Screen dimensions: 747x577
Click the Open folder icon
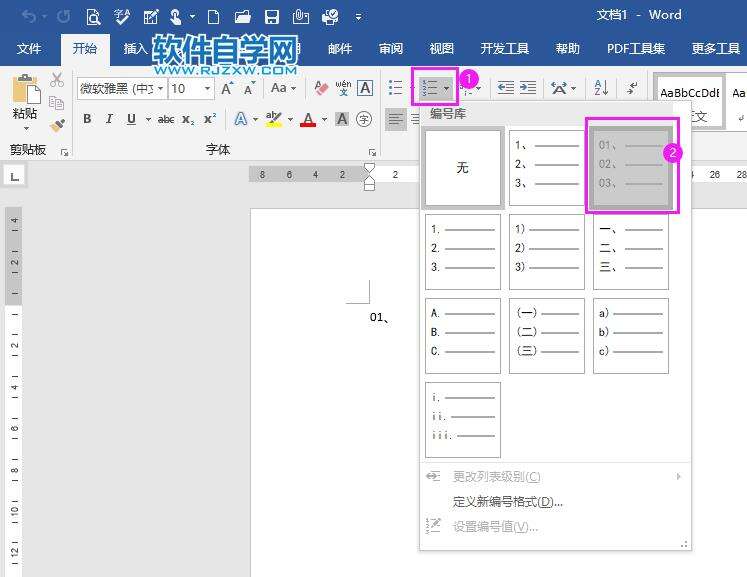pos(242,17)
